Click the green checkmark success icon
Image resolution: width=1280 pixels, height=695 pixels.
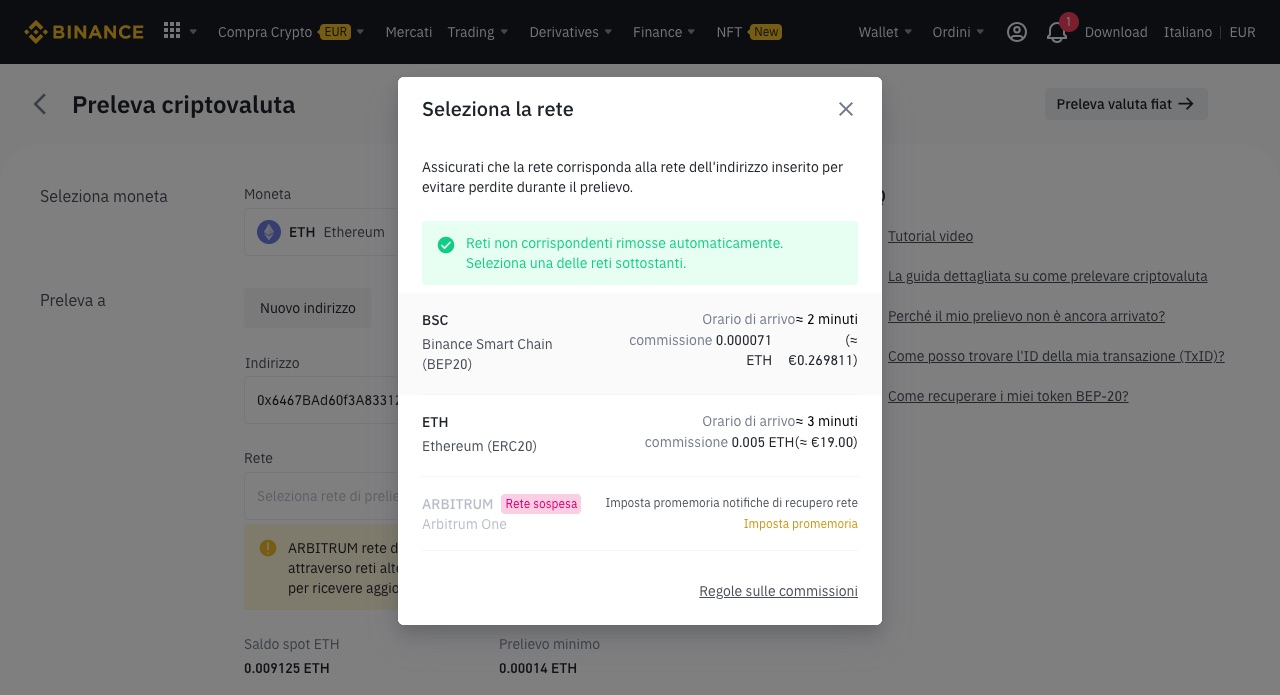[x=446, y=244]
